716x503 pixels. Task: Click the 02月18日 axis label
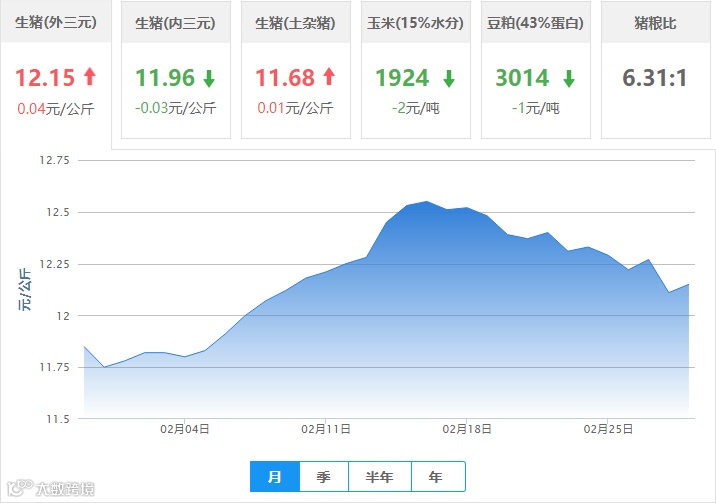point(467,429)
